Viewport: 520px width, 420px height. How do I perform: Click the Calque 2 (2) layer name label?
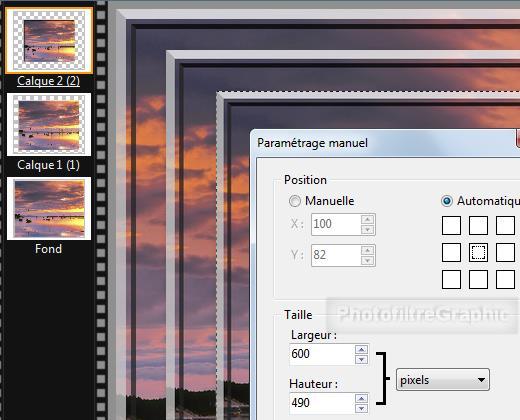(49, 81)
